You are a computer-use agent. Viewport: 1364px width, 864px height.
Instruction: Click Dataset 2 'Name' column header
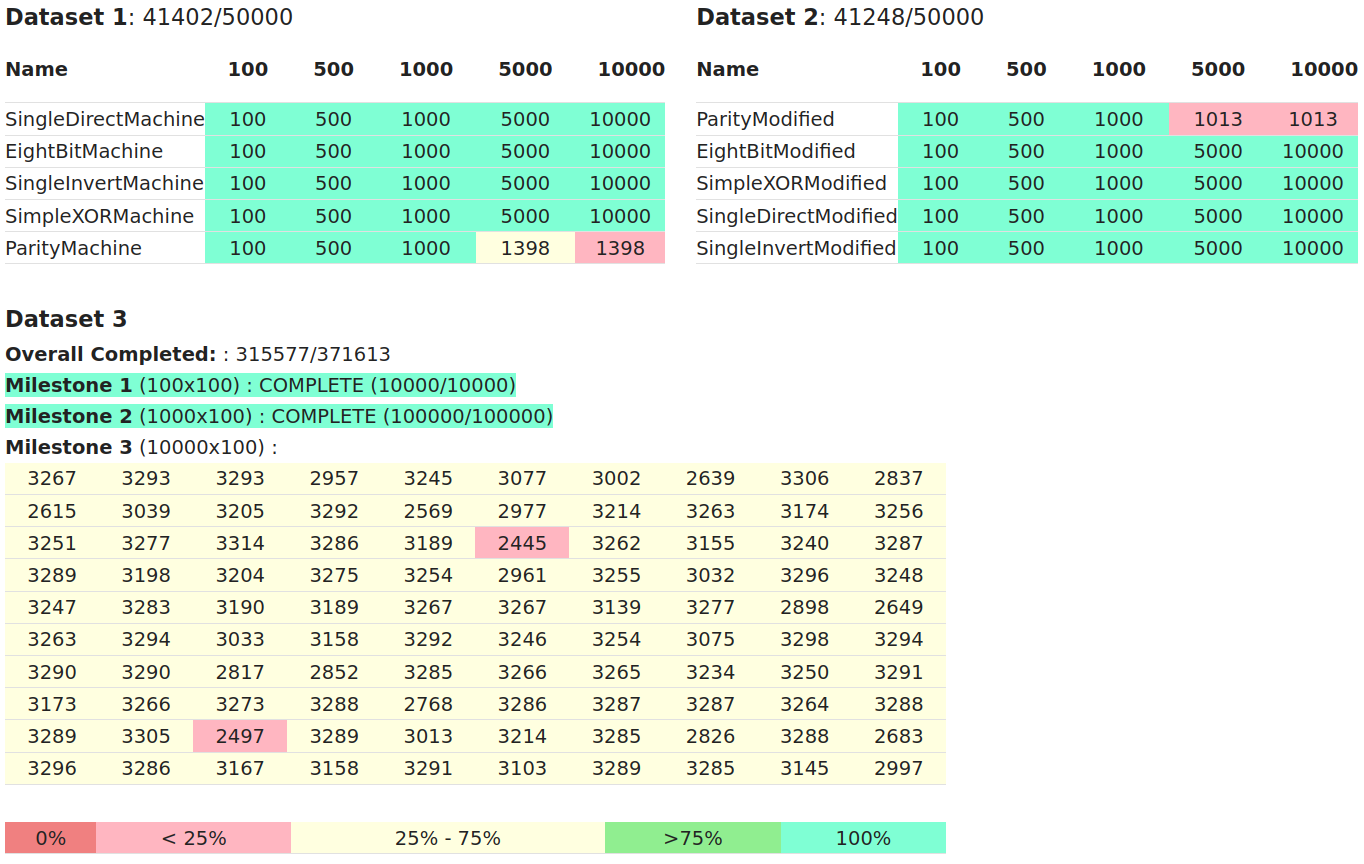(x=728, y=69)
